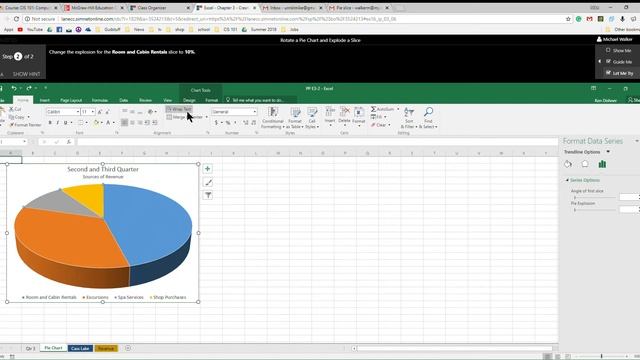Click the Angle of first slice value field
Viewport: 640px width, 360px height.
click(629, 197)
